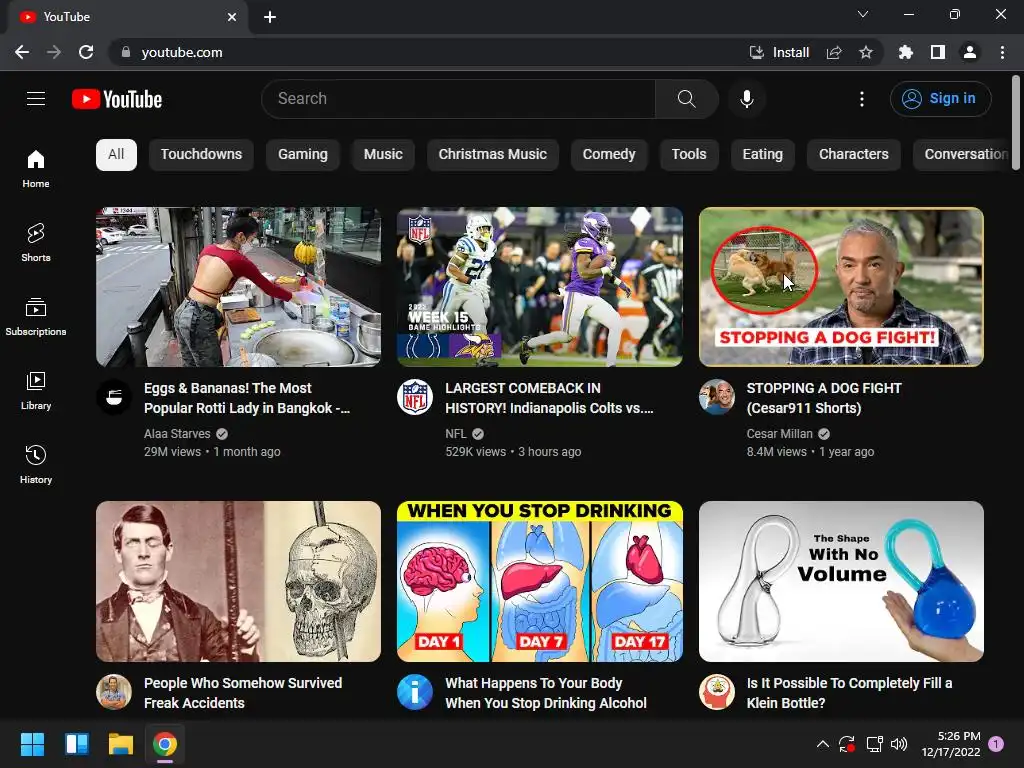This screenshot has width=1024, height=768.
Task: Select the Comedy filter chip
Action: pyautogui.click(x=609, y=155)
